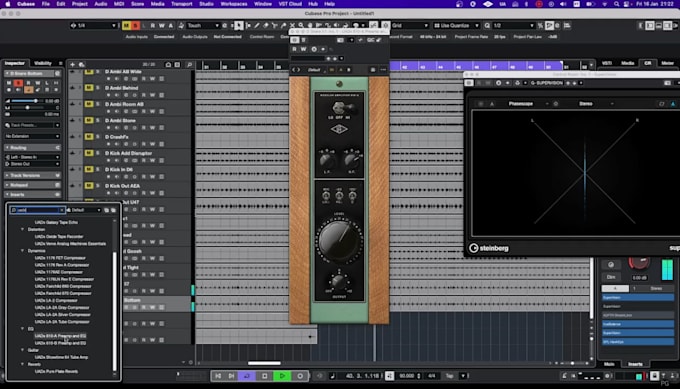
Task: Open the Touch automation mode dropdown
Action: pyautogui.click(x=203, y=26)
